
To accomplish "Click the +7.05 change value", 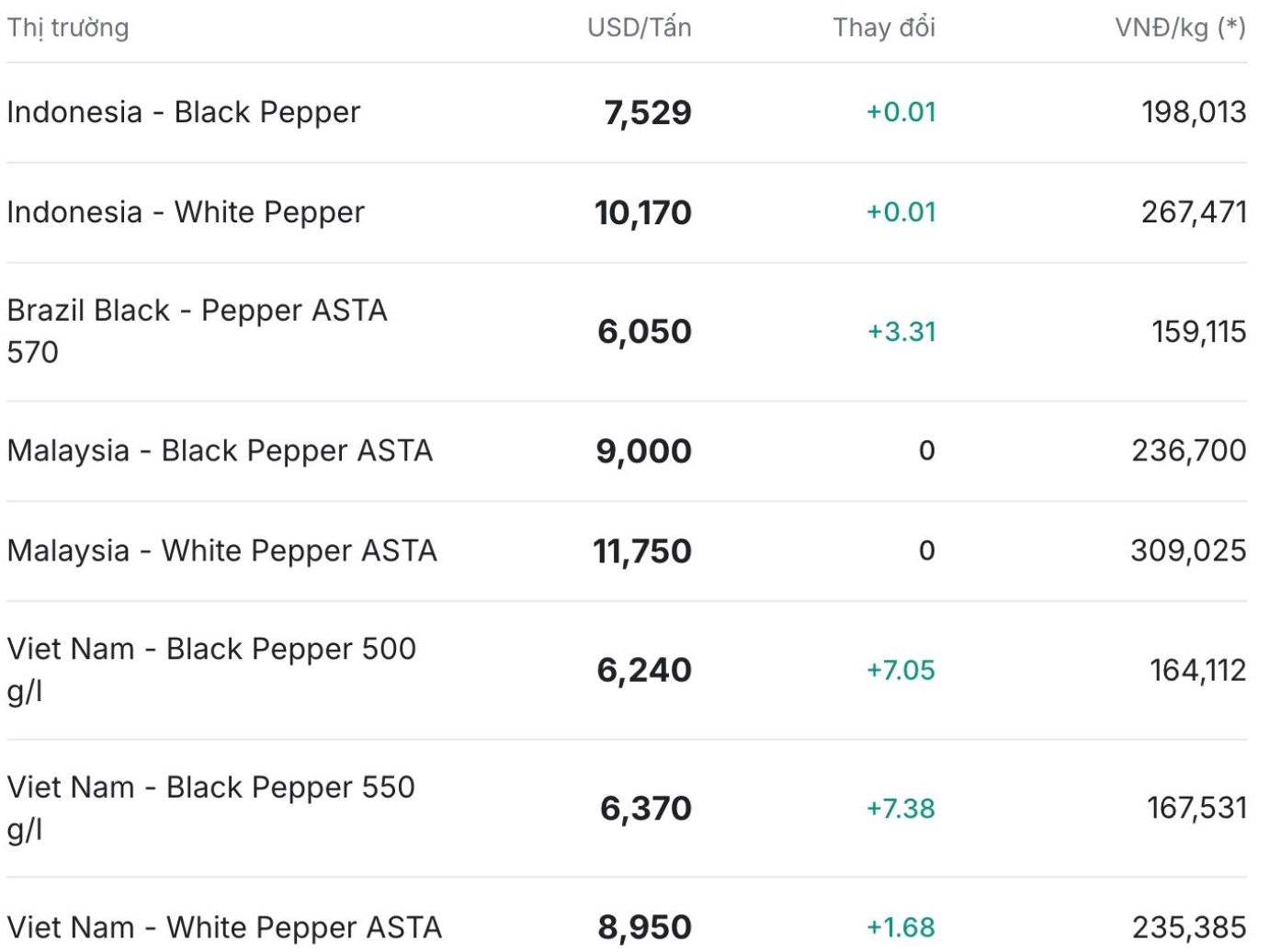I will coord(900,670).
